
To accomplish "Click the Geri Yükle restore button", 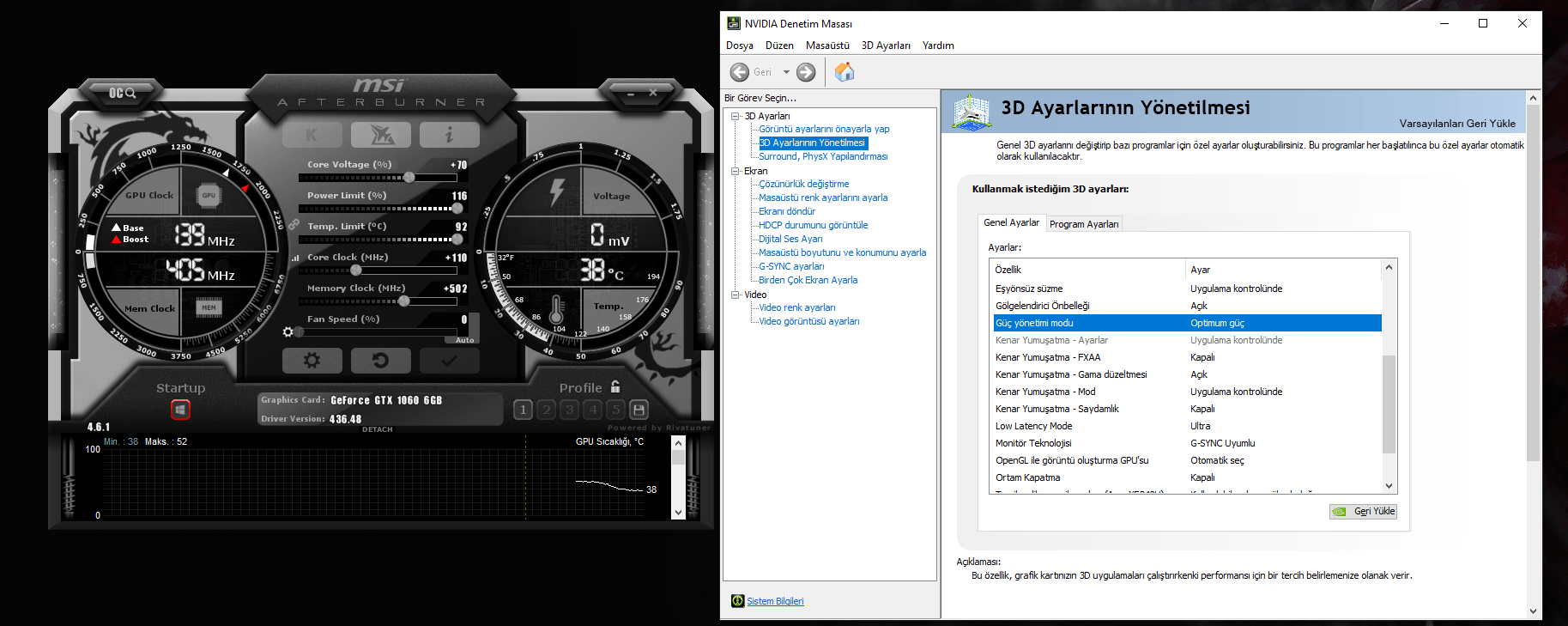I will 1363,512.
